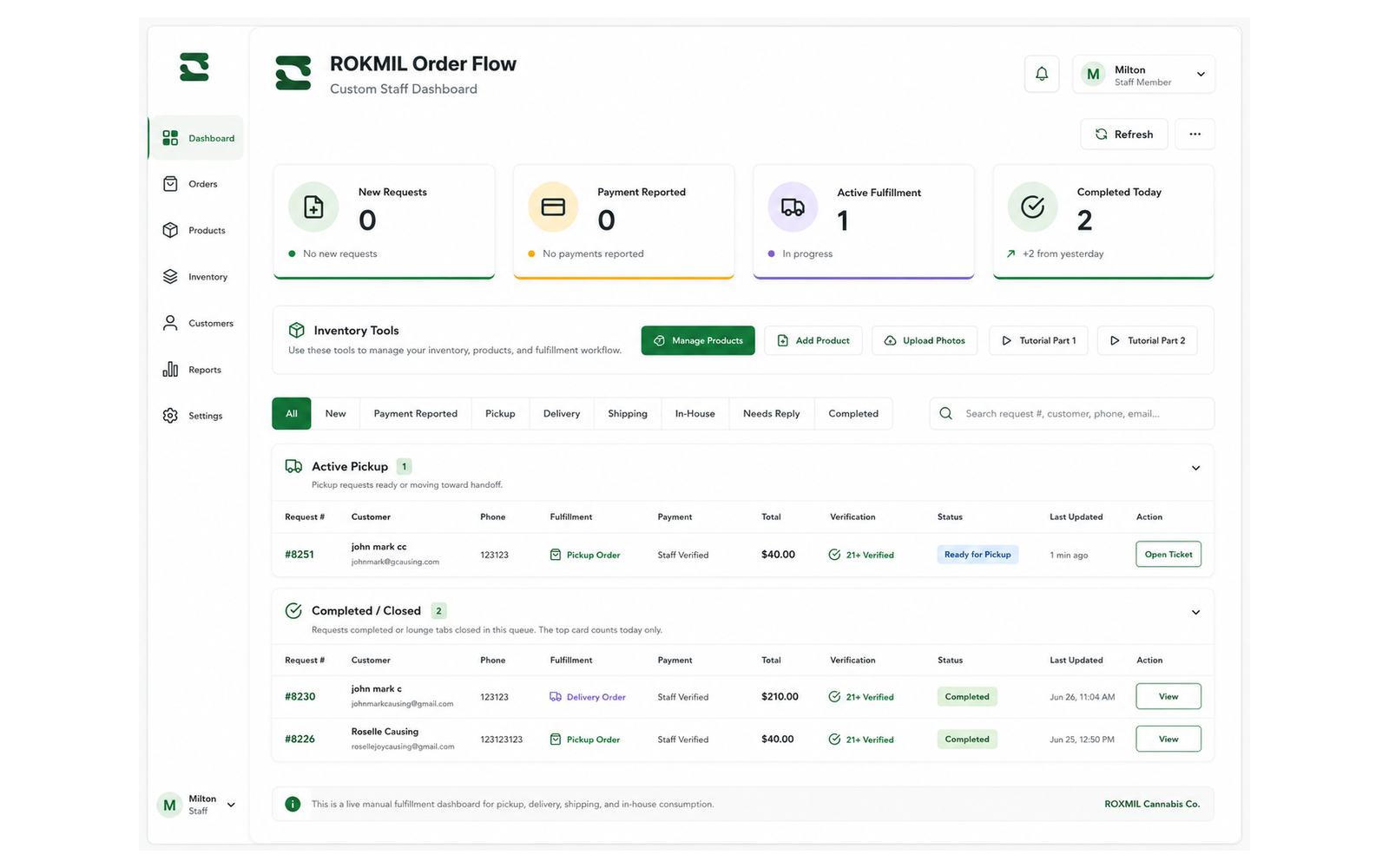Open request link #8226
Image resolution: width=1389 pixels, height=868 pixels.
pyautogui.click(x=300, y=739)
